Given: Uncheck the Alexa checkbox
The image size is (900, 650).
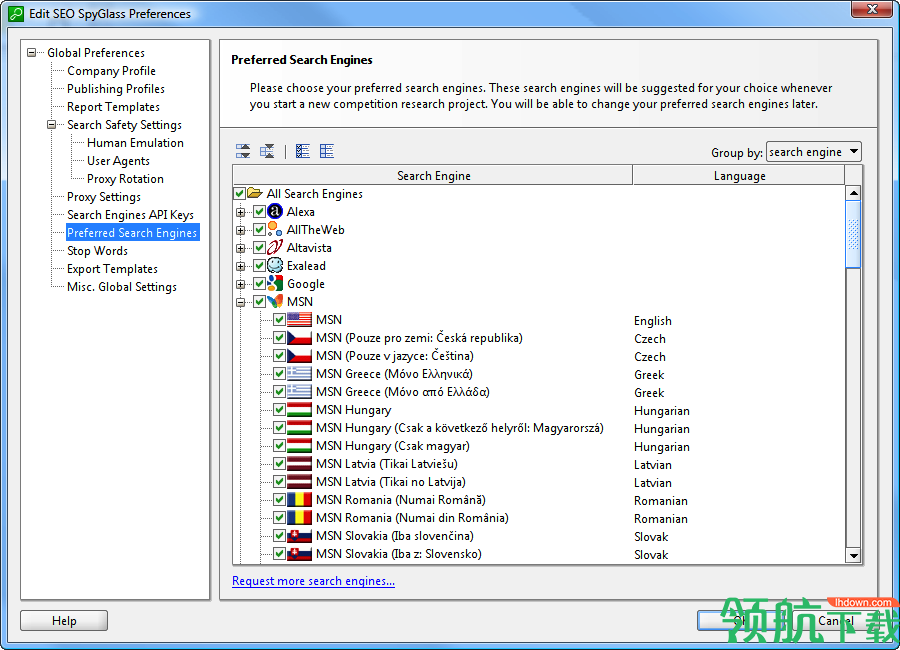Looking at the screenshot, I should click(x=259, y=212).
